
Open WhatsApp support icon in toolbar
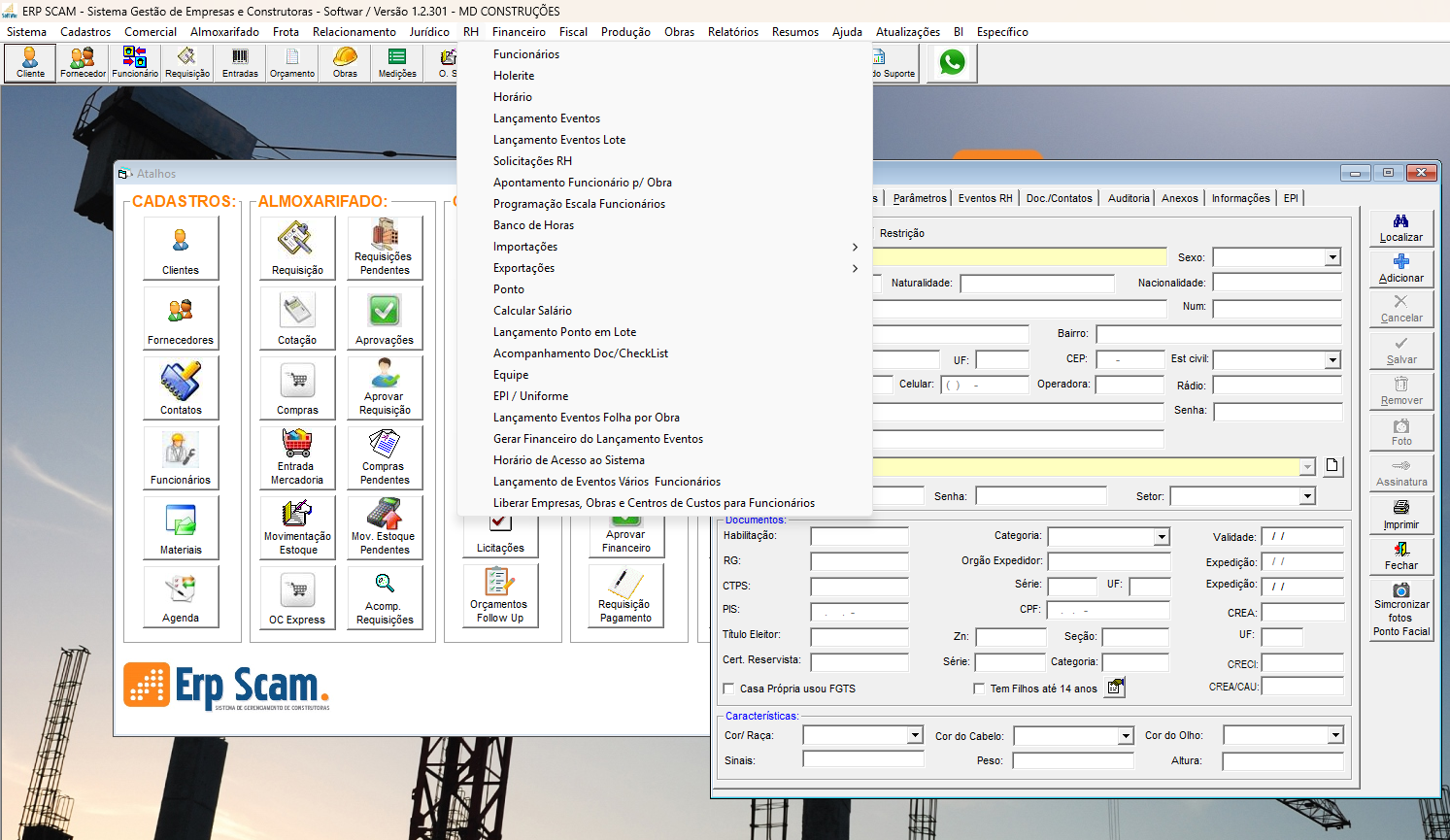point(952,63)
